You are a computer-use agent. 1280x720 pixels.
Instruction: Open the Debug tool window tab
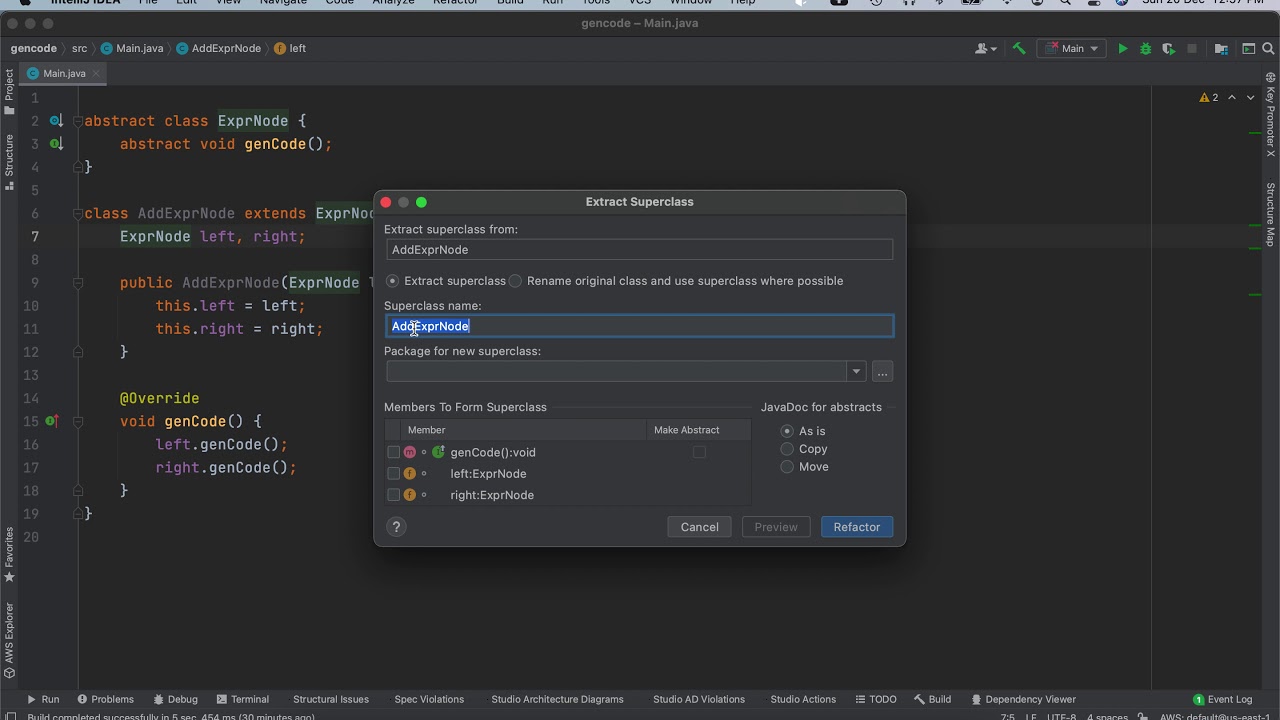175,700
